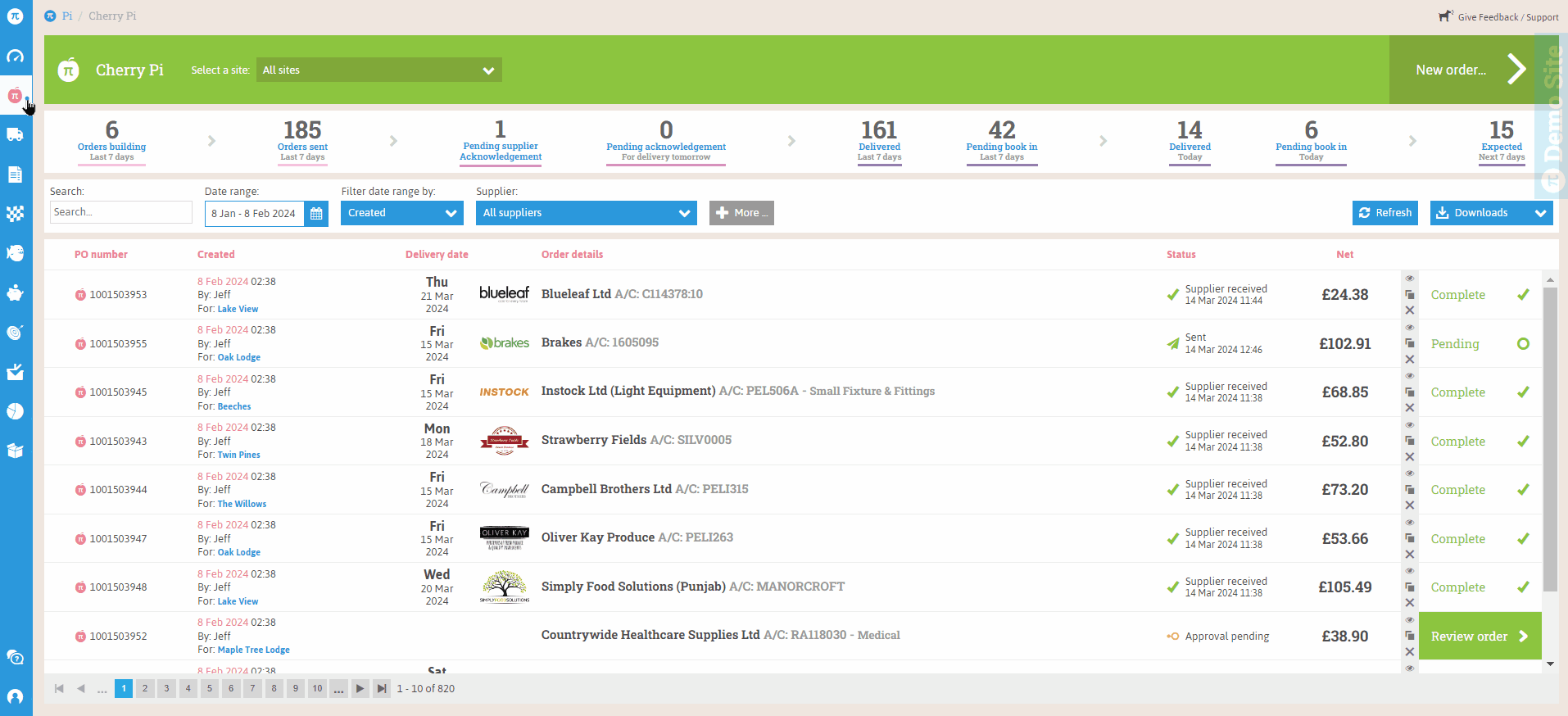Screen dimensions: 1568x716
Task: Open the Filter date range by Created dropdown
Action: pos(402,213)
